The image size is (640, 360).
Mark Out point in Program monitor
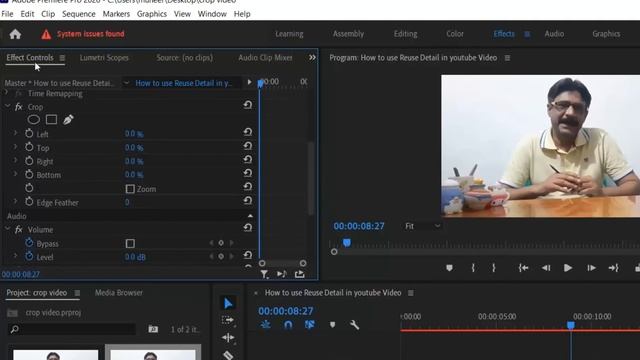493,268
